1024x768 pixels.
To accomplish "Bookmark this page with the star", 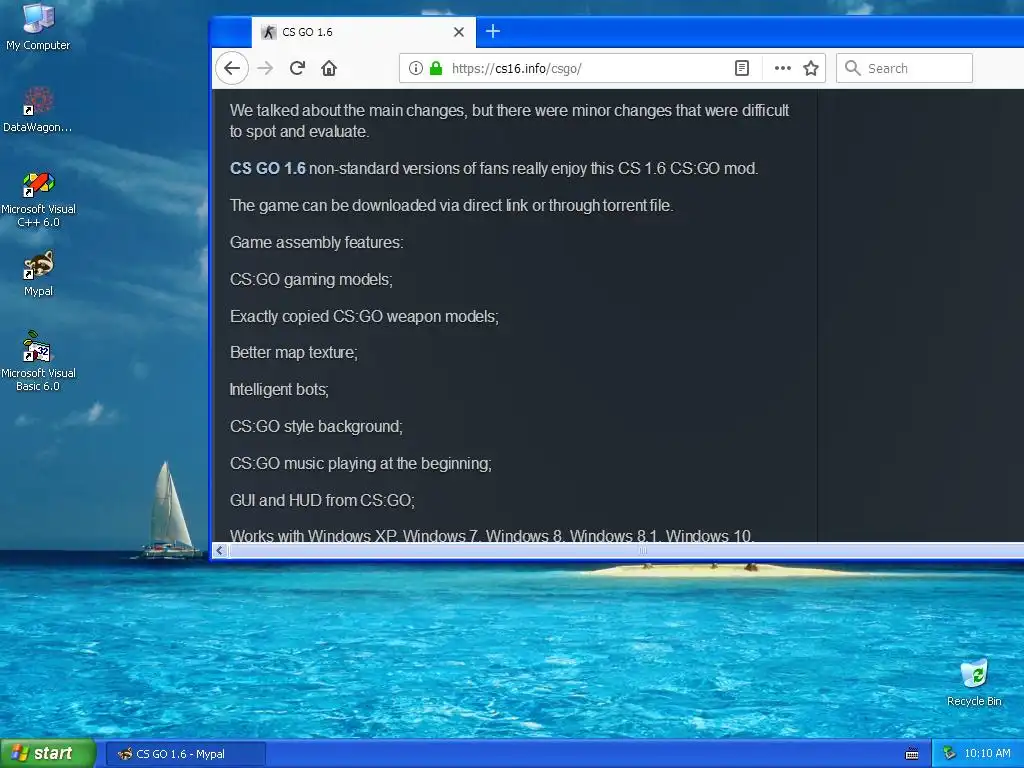I will 811,68.
